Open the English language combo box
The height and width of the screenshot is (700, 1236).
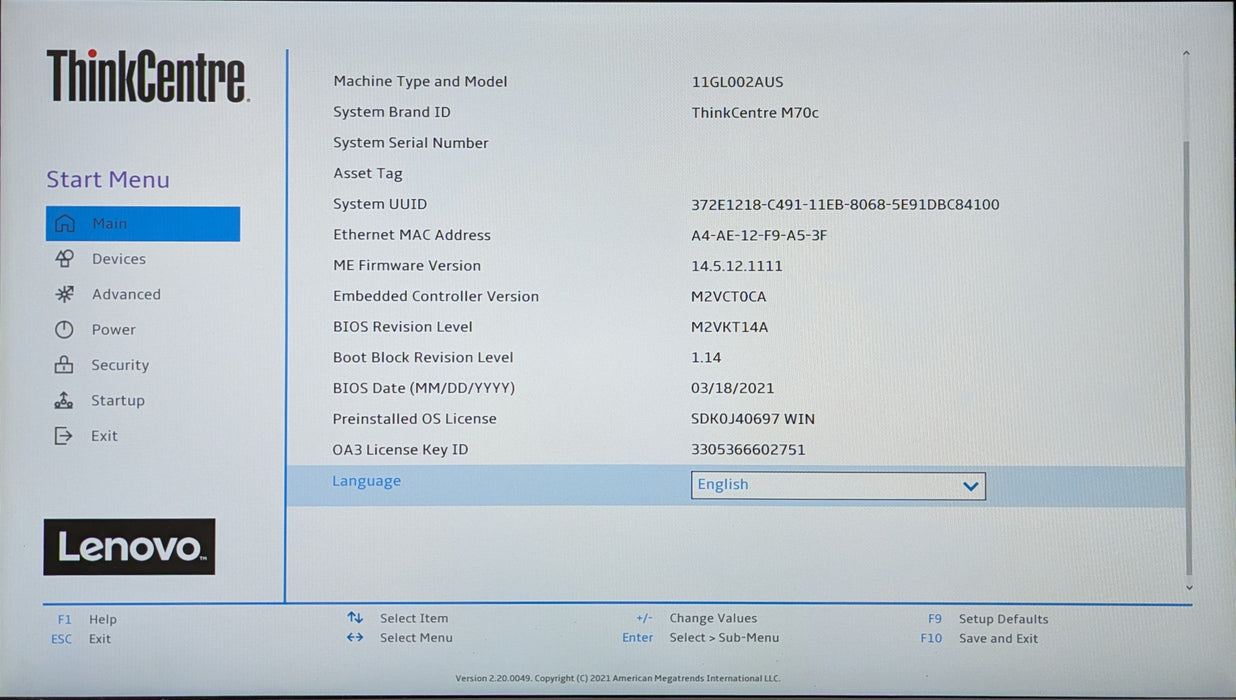(838, 486)
